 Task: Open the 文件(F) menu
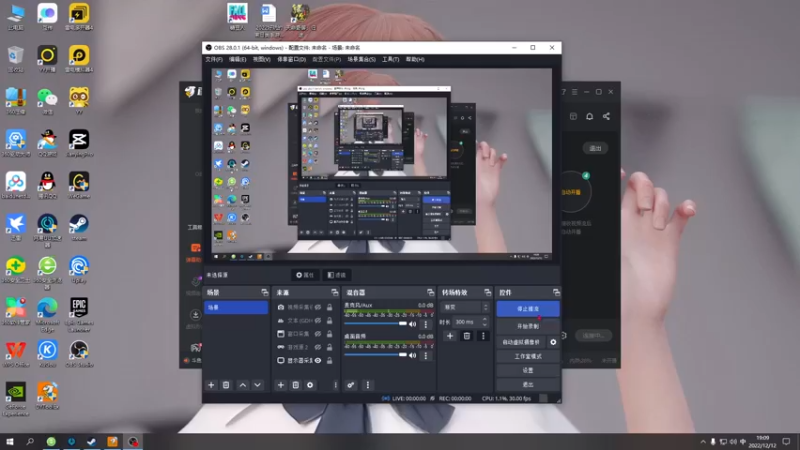click(214, 60)
